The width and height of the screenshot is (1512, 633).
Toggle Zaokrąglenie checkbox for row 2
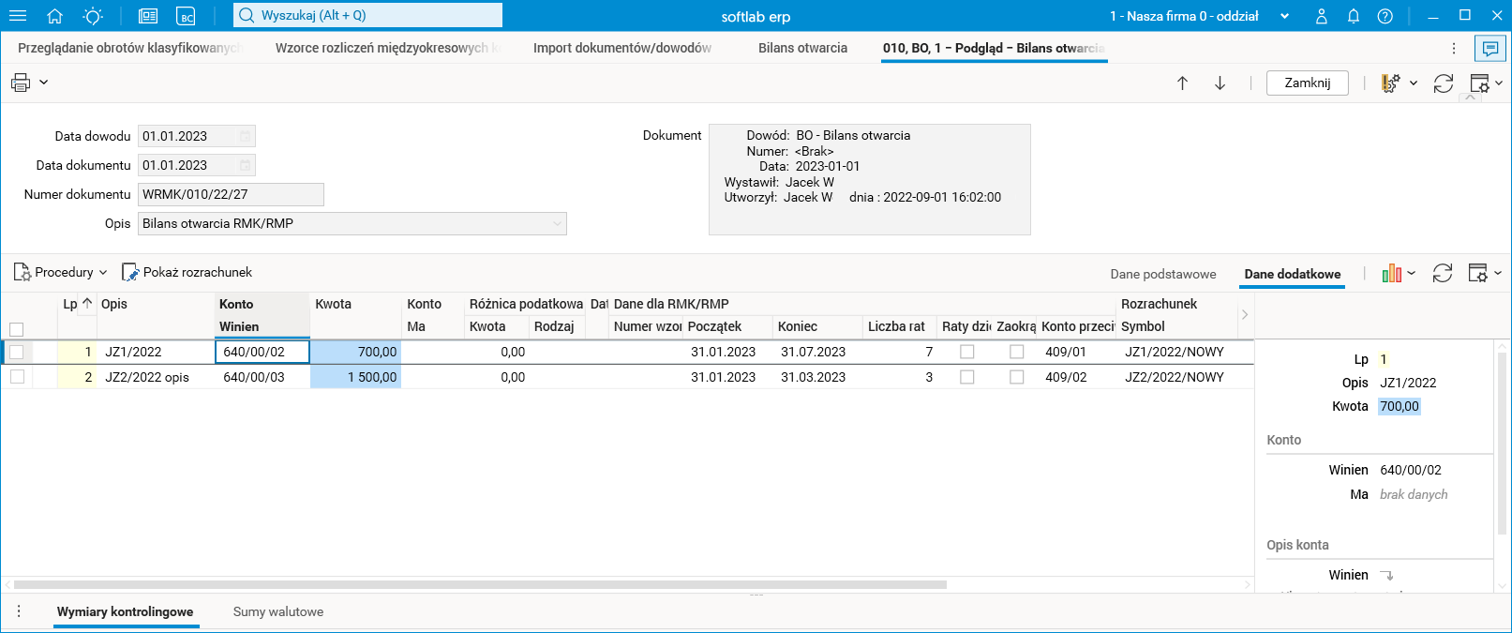1017,377
